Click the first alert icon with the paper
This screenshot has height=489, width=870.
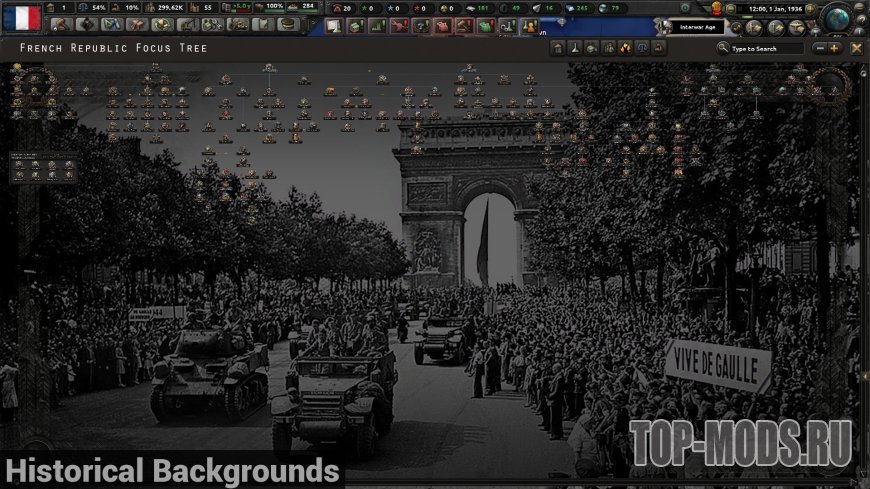(333, 26)
